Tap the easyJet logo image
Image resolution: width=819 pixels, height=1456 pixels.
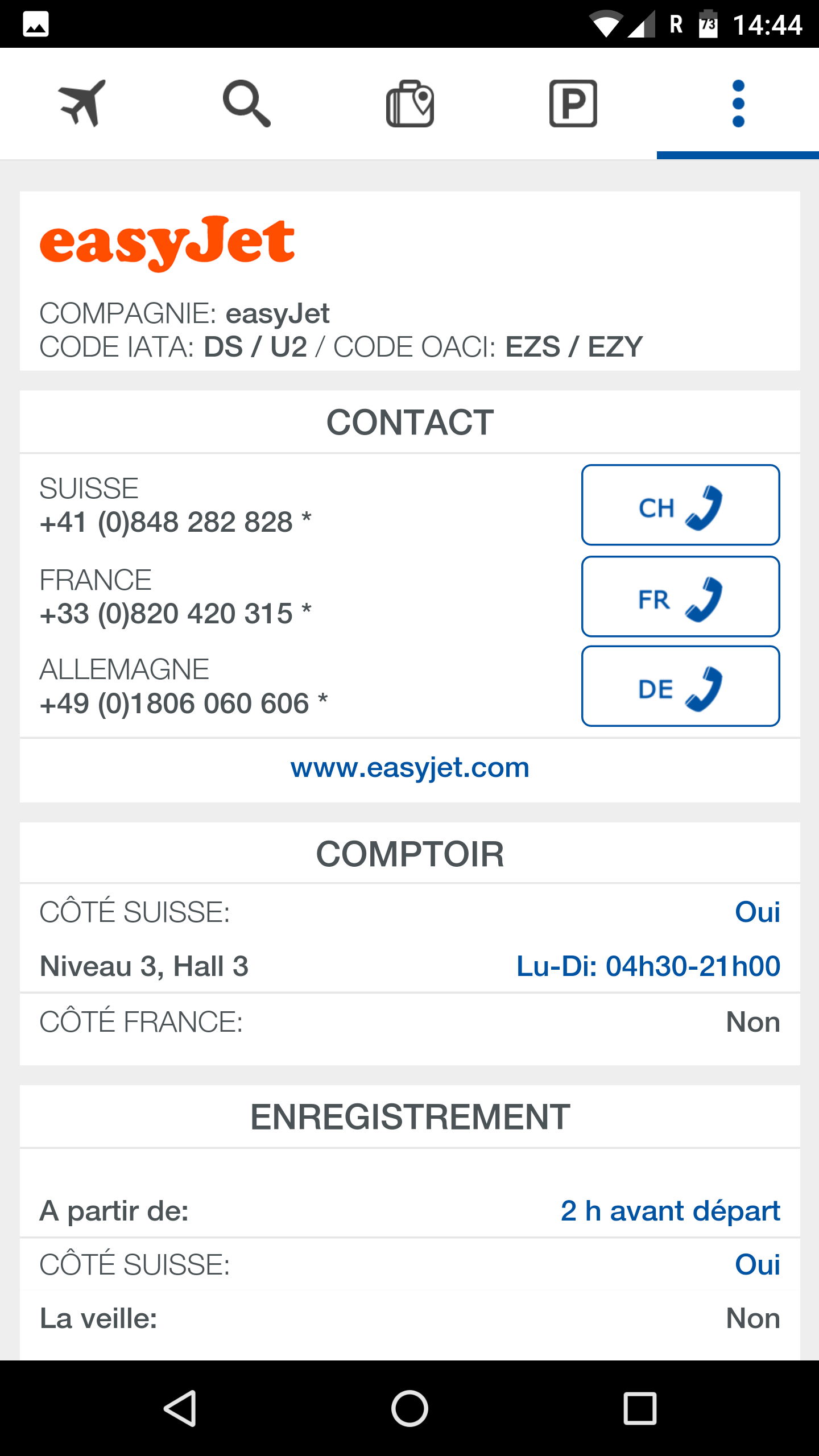tap(167, 243)
